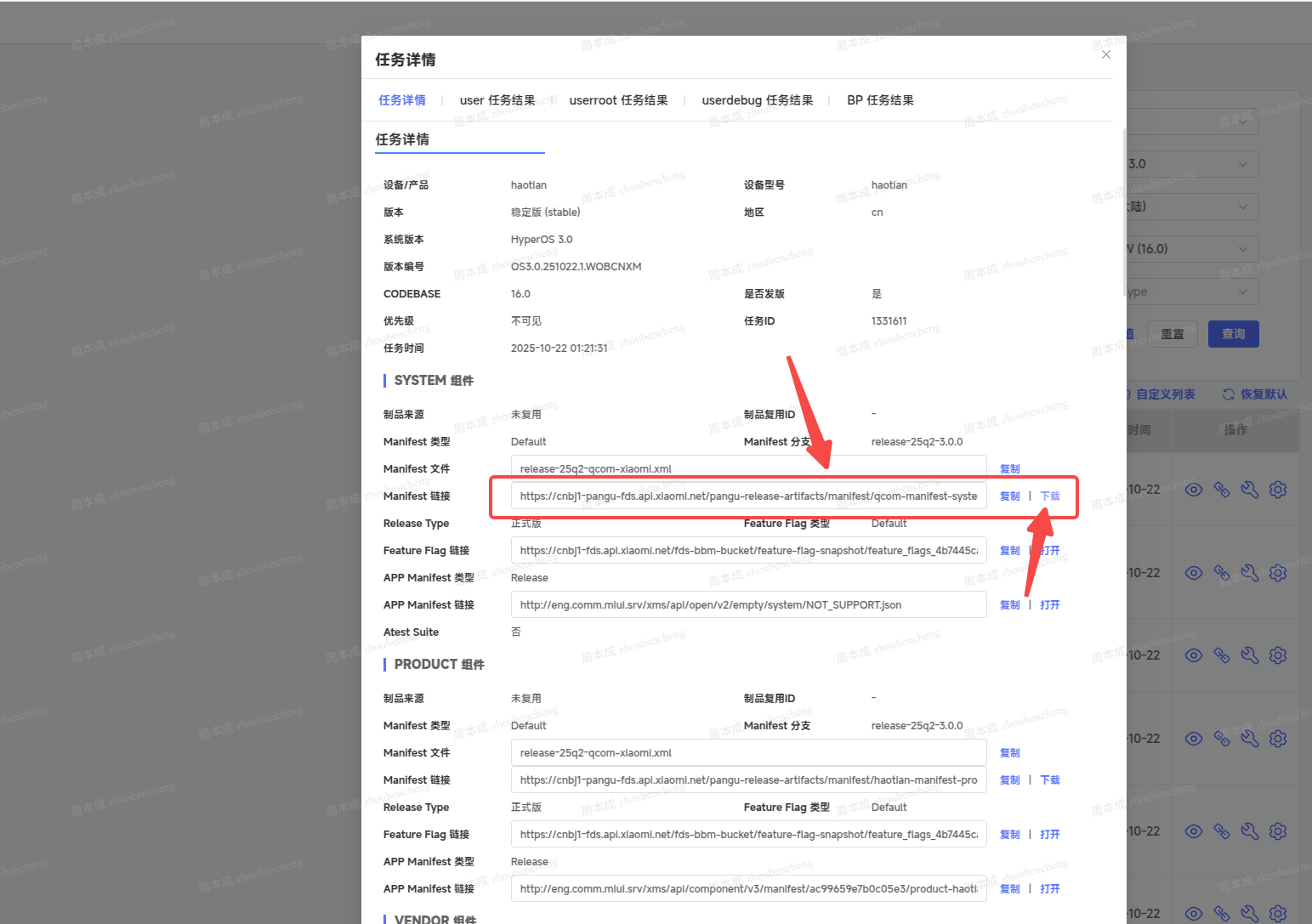Screen dimensions: 1312x924
Task: Download the SYSTEM Manifest 链接 via 下载
Action: click(1050, 496)
